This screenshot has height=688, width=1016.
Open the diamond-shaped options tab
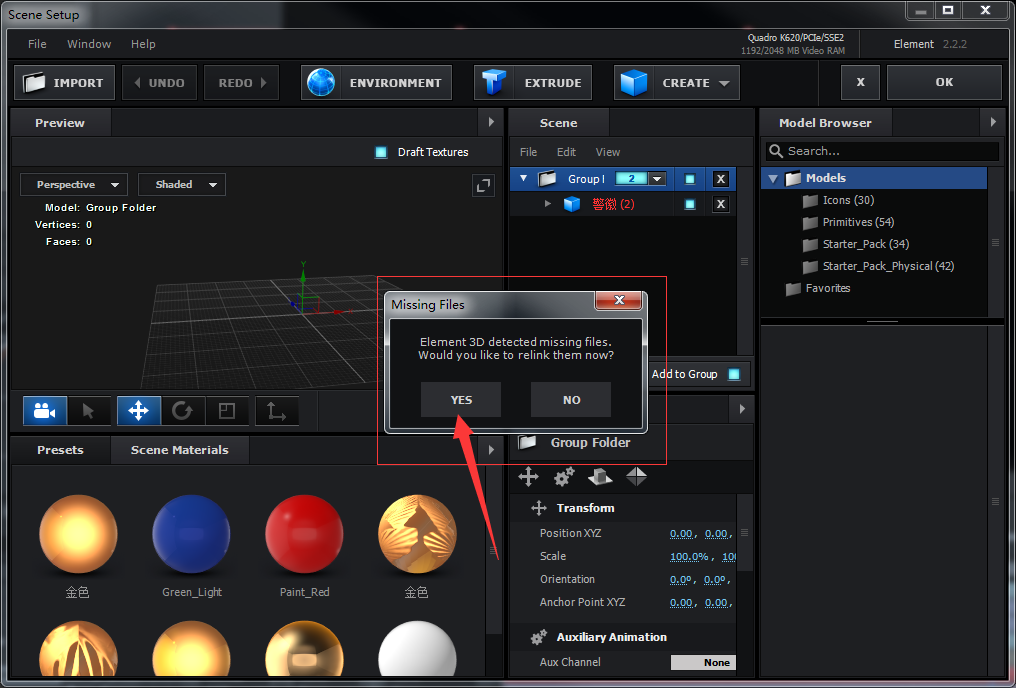pos(636,477)
